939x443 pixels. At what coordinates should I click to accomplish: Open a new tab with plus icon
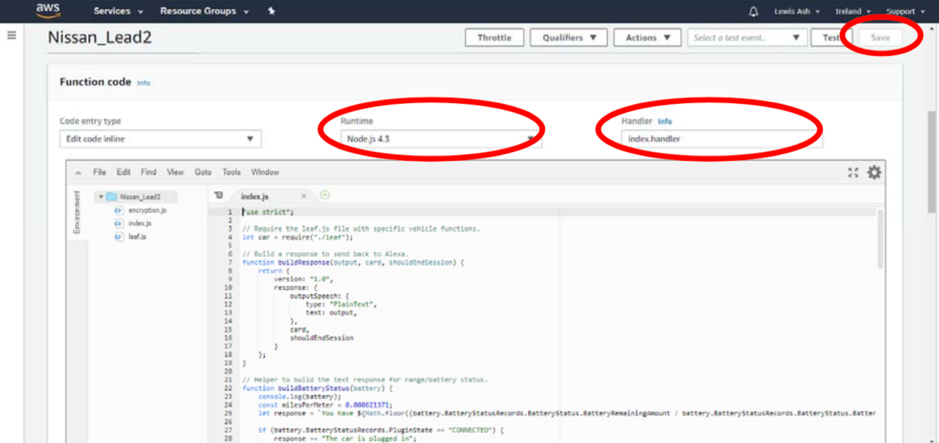325,195
